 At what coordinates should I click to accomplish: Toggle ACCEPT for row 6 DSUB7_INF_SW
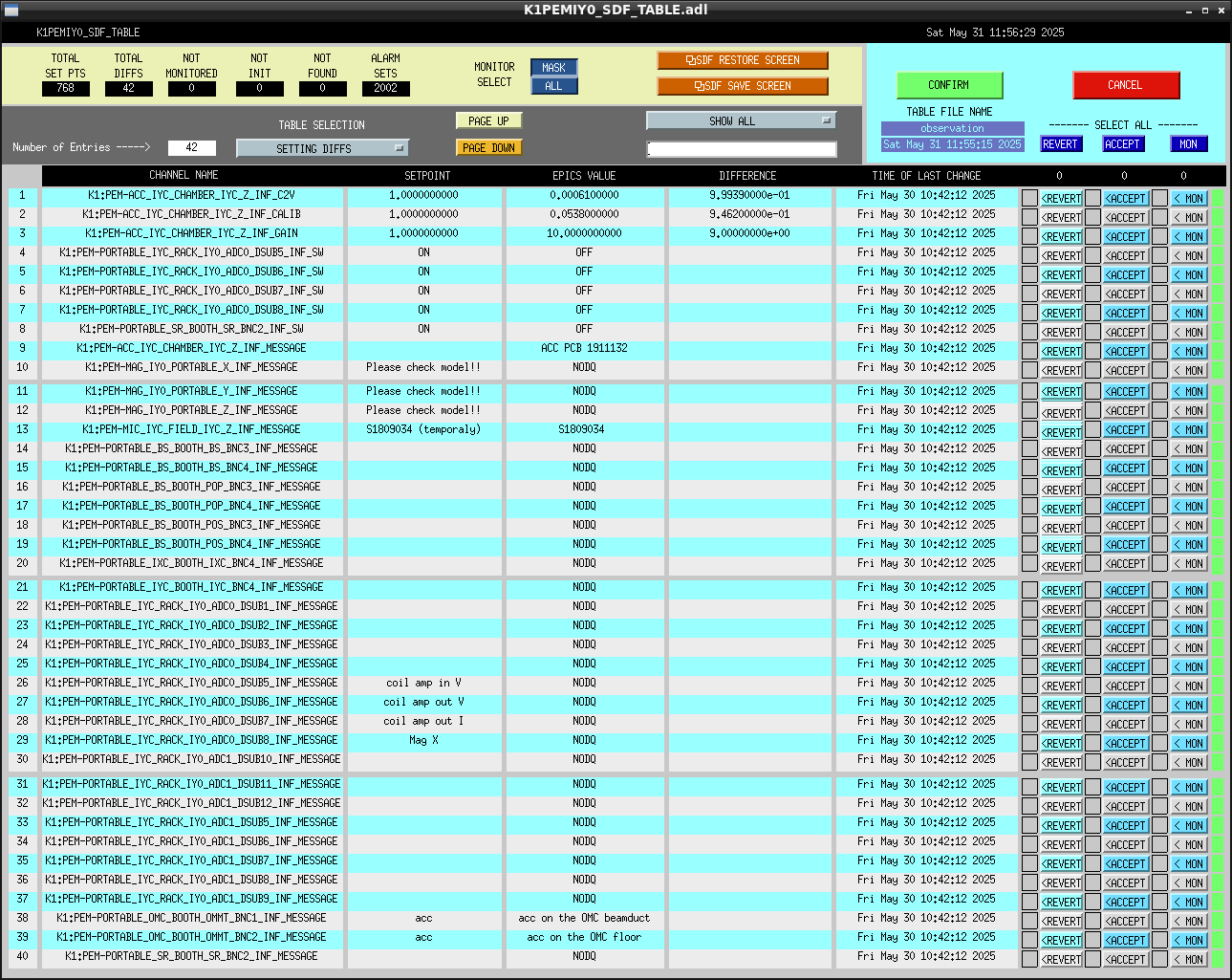click(x=1126, y=294)
